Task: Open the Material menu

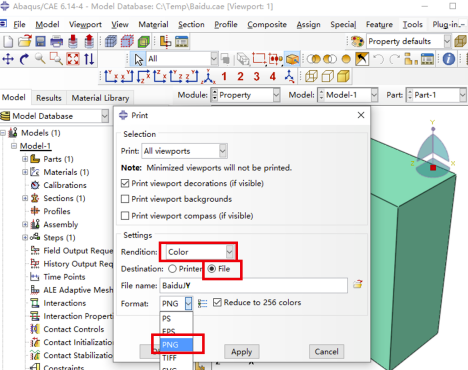Action: click(x=153, y=24)
